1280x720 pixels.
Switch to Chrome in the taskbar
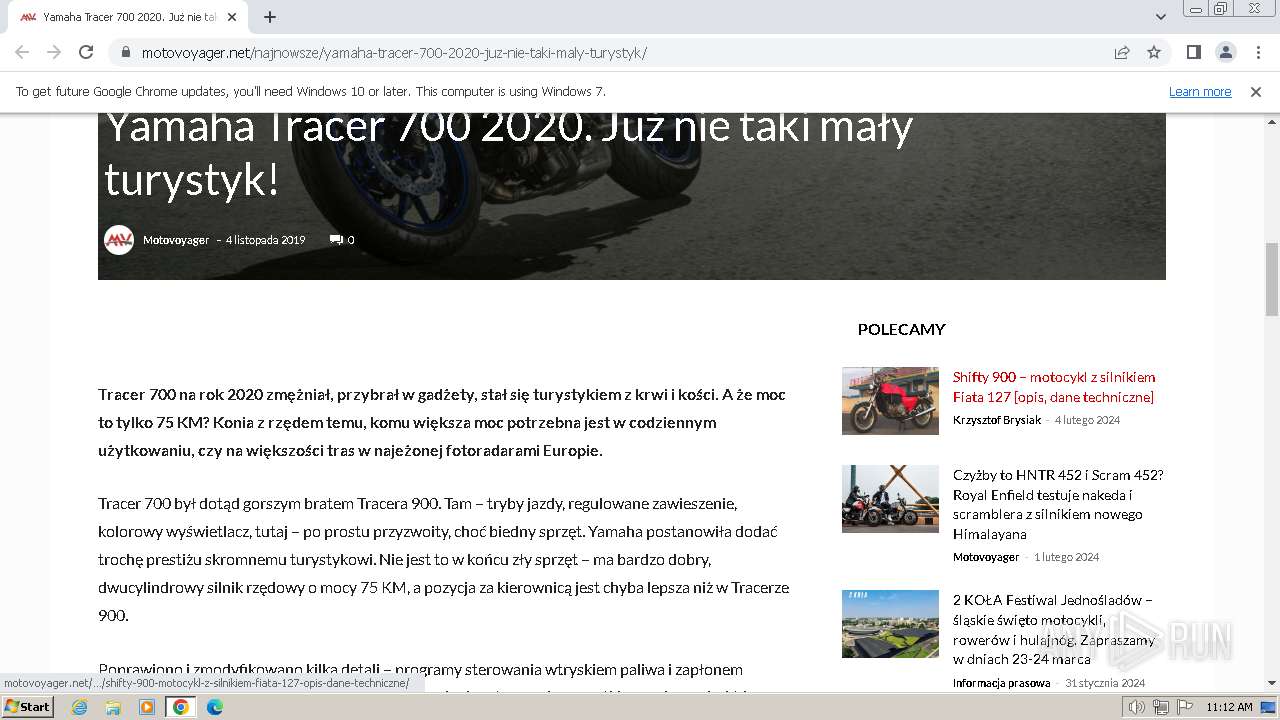[181, 707]
